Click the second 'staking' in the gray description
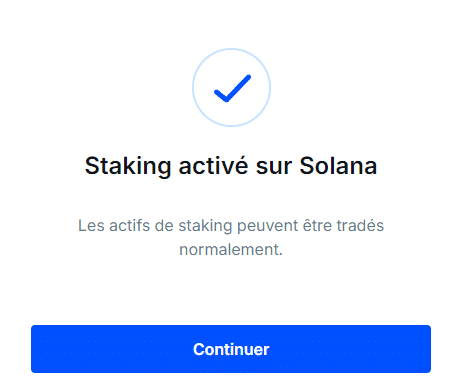 click(x=205, y=226)
